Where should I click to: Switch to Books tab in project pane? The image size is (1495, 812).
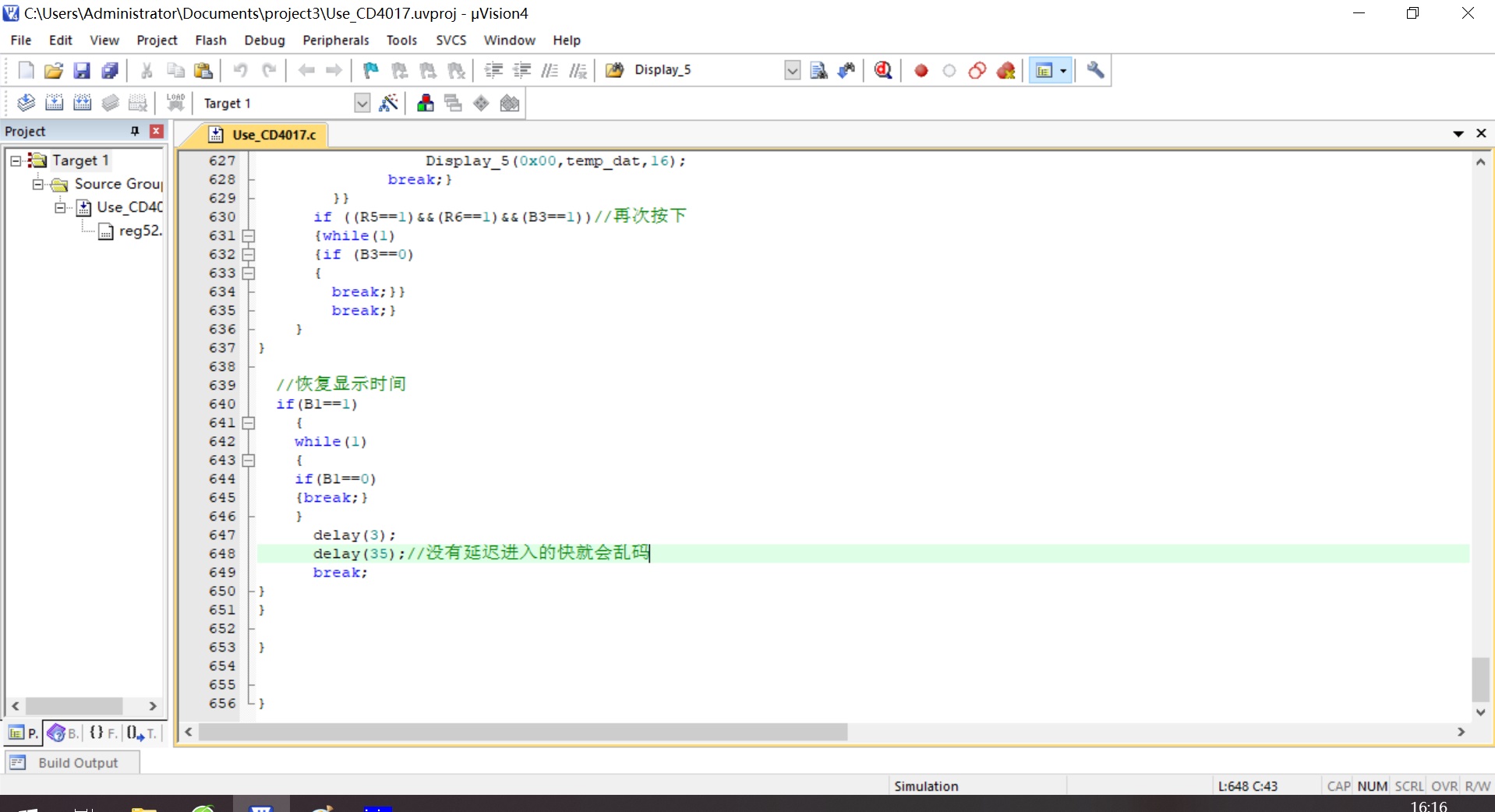pyautogui.click(x=63, y=733)
